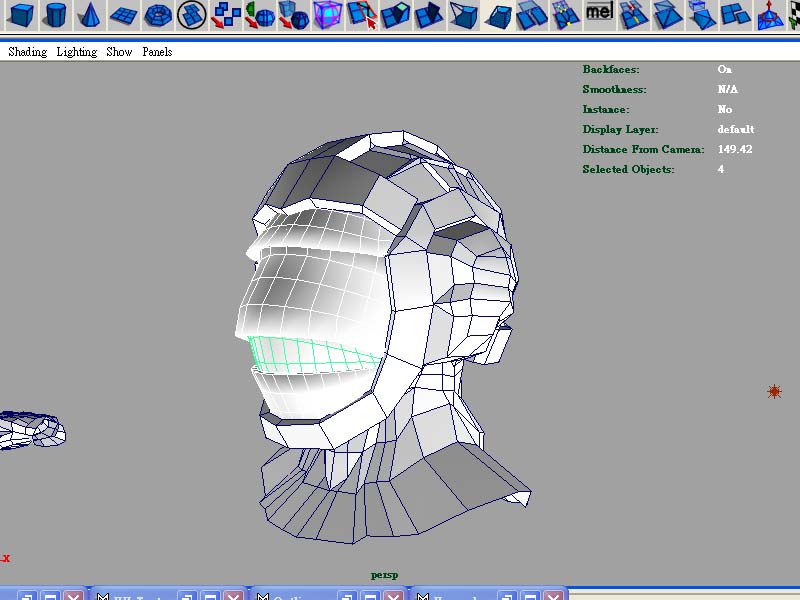Click the Smoothness 'N/A' value
800x600 pixels.
click(x=728, y=89)
